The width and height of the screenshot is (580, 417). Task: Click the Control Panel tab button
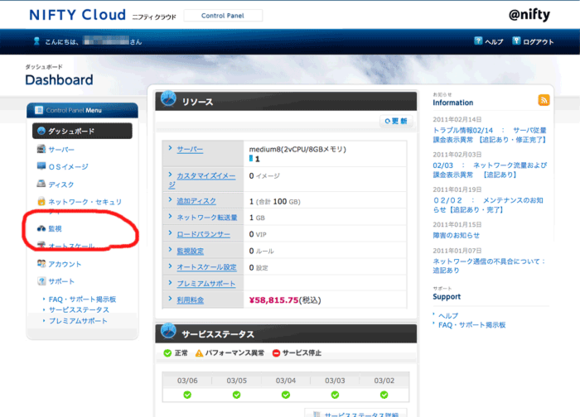(223, 16)
